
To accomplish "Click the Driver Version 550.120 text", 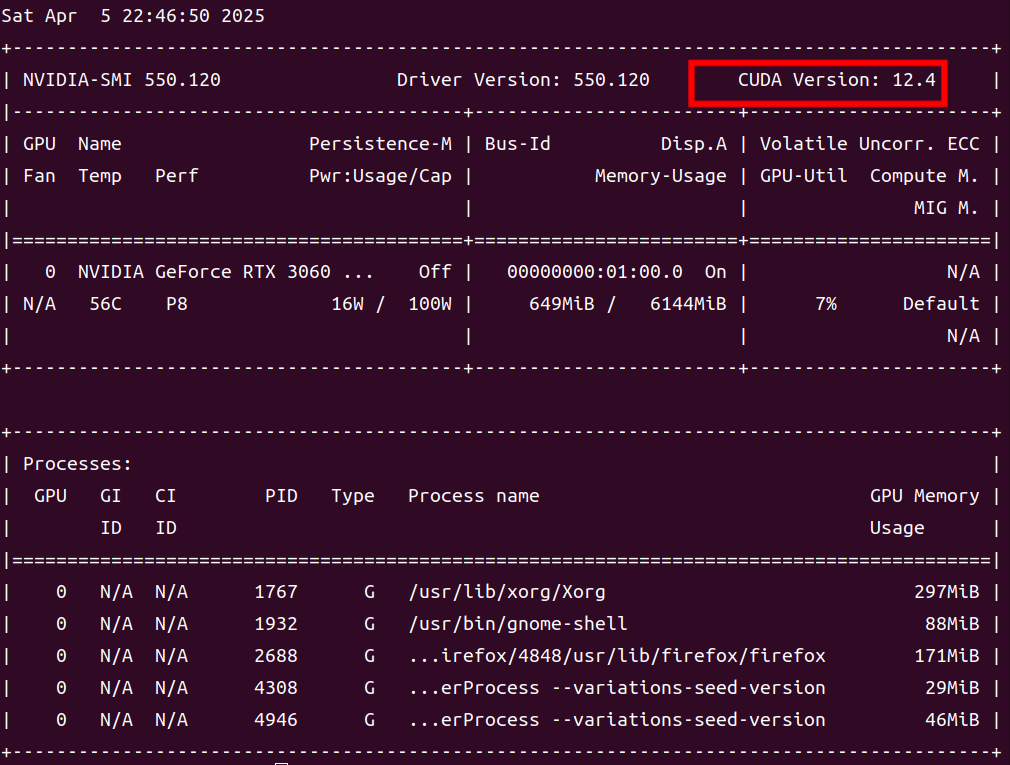I will click(x=523, y=80).
